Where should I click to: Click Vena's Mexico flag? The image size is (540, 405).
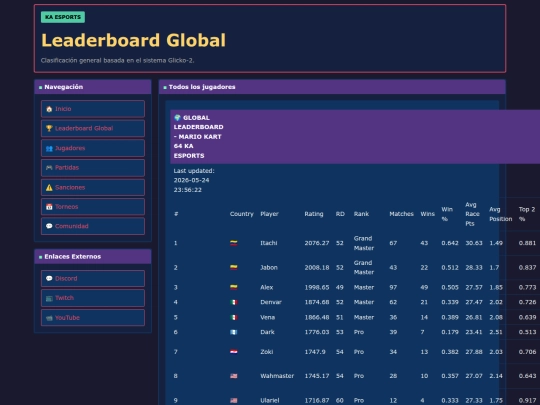tap(233, 317)
